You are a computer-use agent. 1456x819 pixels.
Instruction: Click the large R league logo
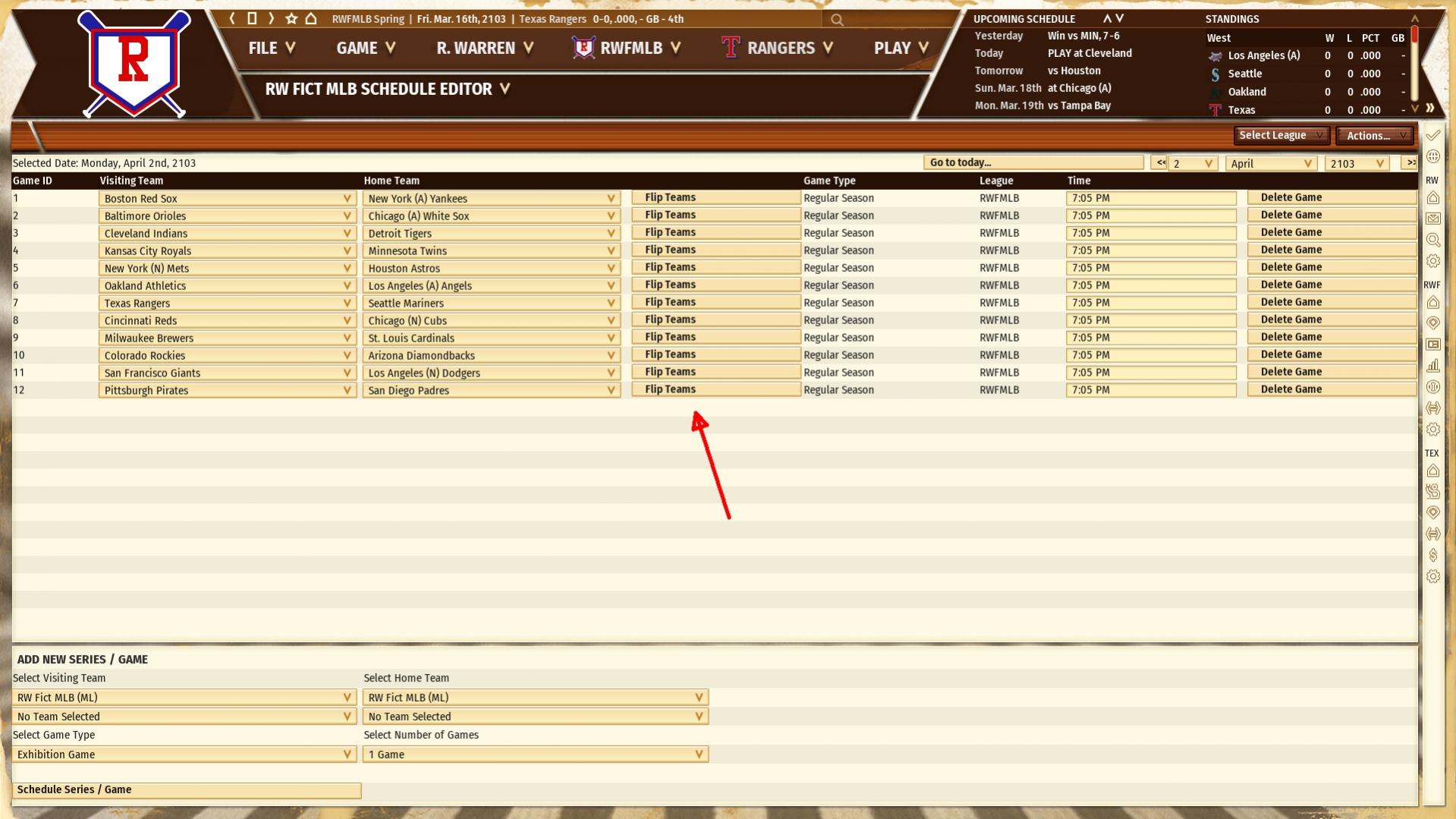pyautogui.click(x=134, y=64)
